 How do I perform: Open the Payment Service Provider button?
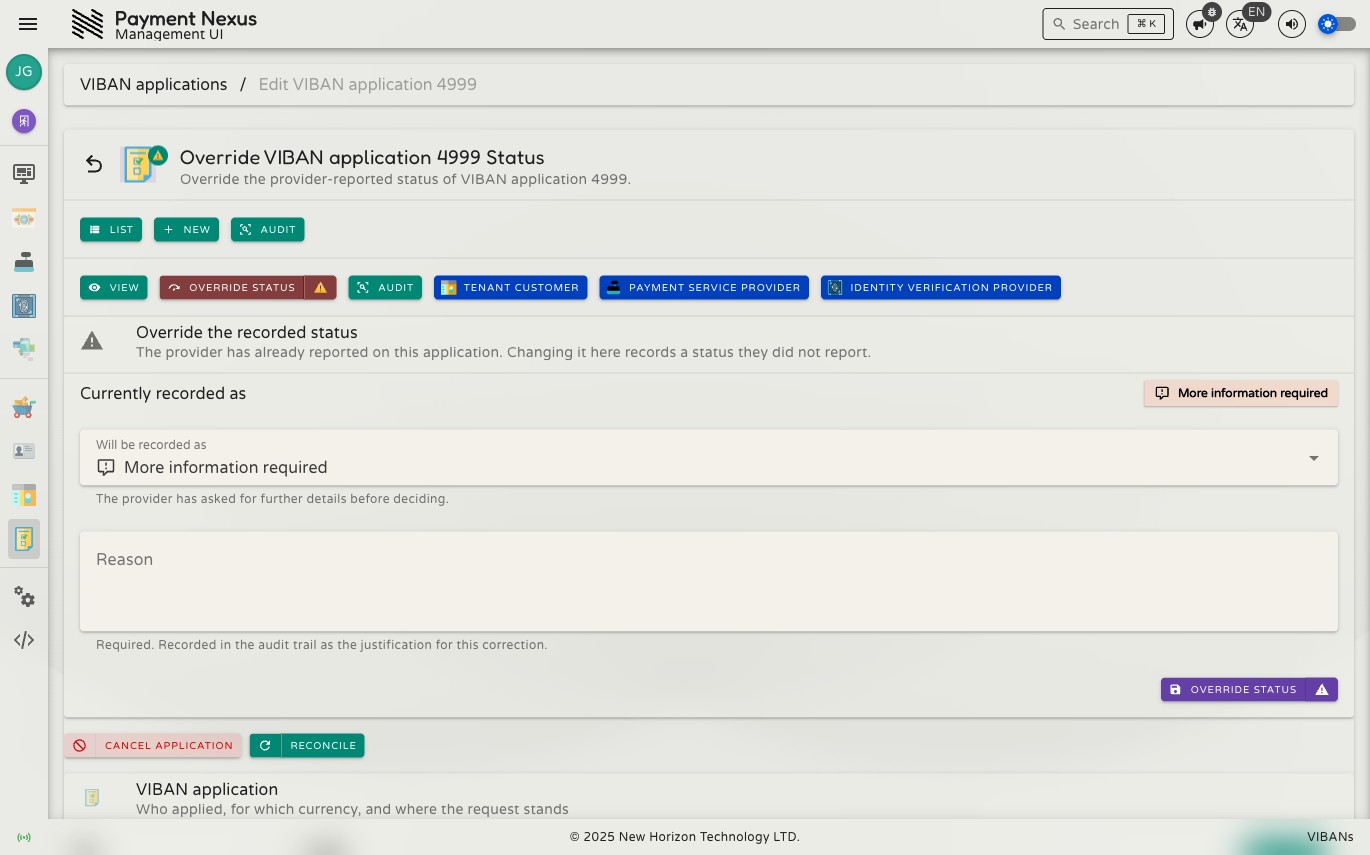point(704,288)
